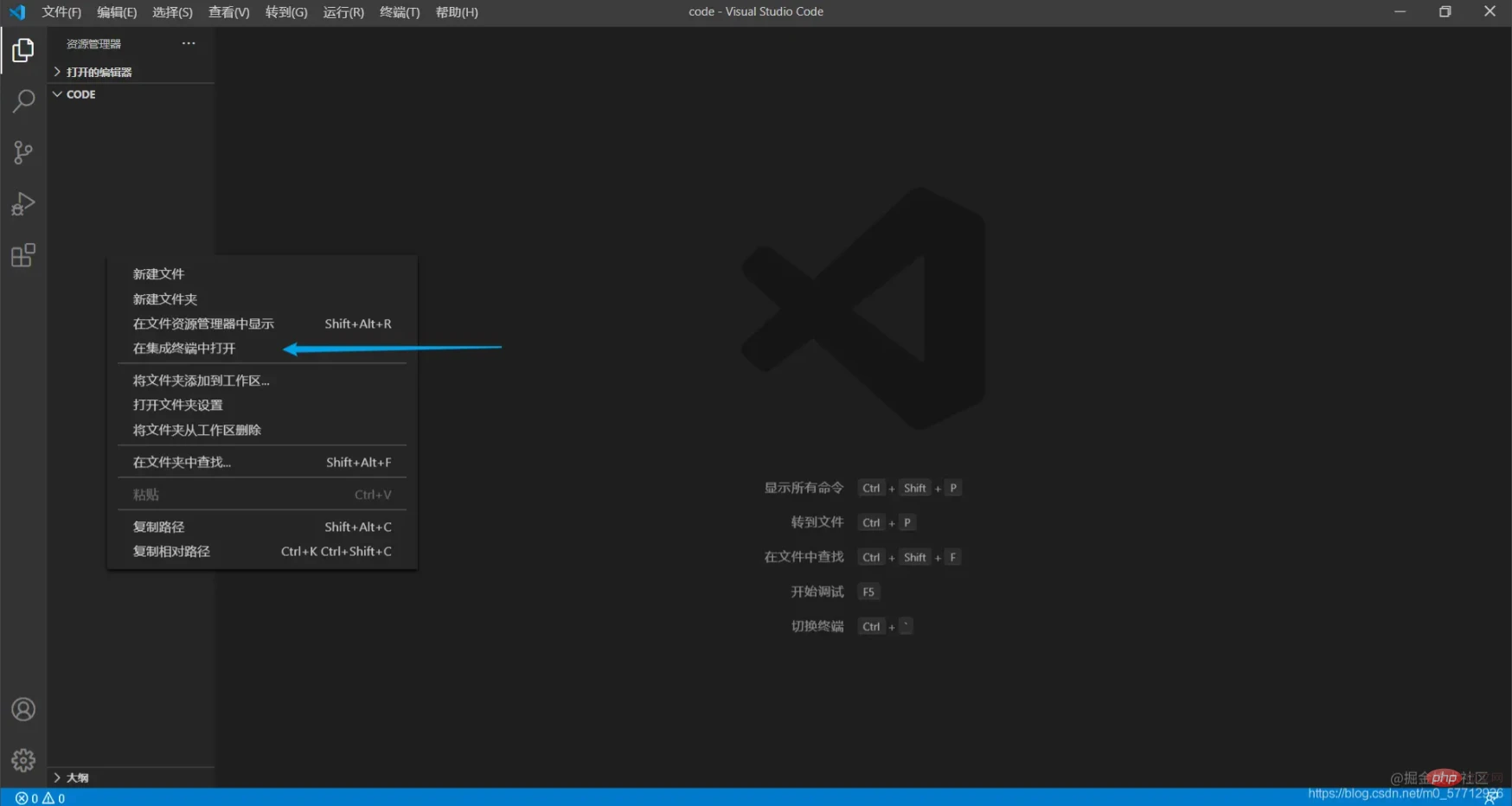
Task: Minimize the VS Code window
Action: [1400, 12]
